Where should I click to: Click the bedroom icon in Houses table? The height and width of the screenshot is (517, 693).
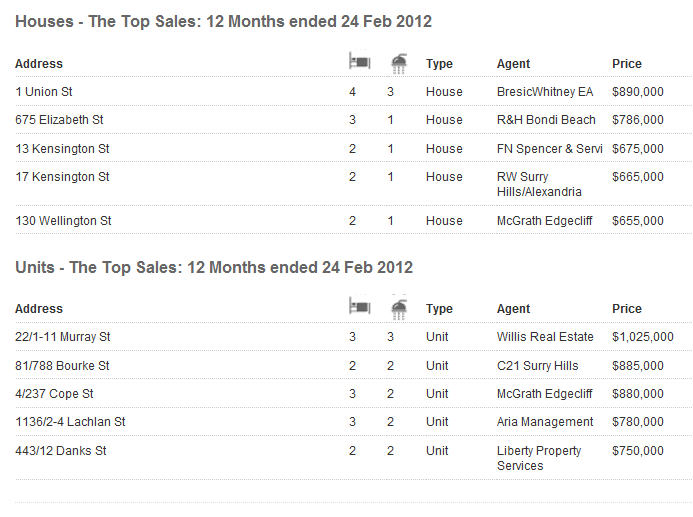360,61
